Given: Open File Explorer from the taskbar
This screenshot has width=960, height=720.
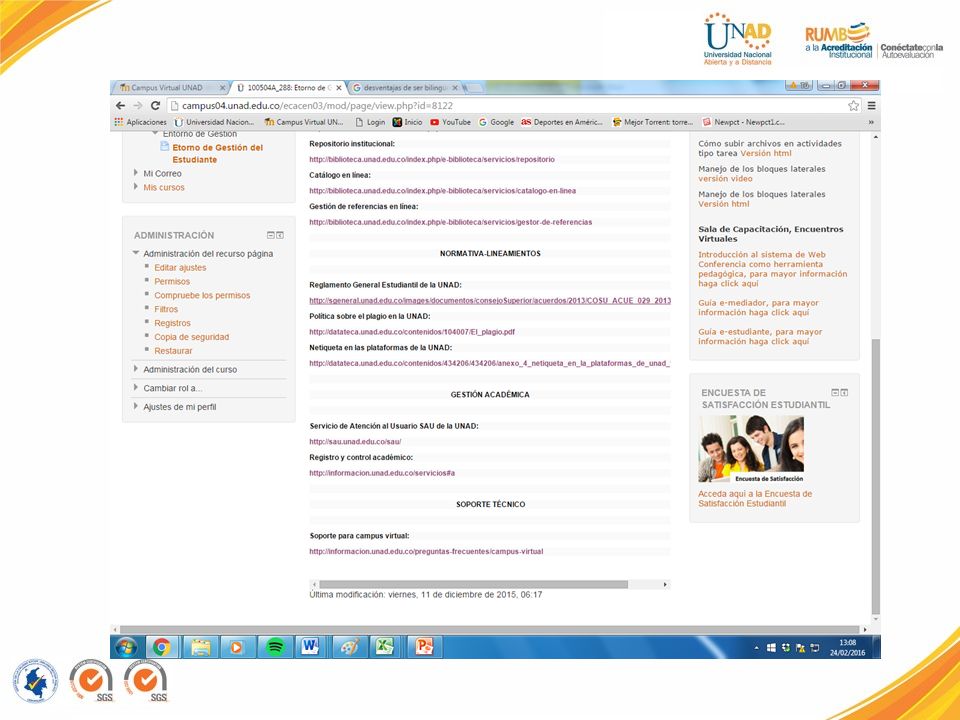Looking at the screenshot, I should tap(201, 647).
